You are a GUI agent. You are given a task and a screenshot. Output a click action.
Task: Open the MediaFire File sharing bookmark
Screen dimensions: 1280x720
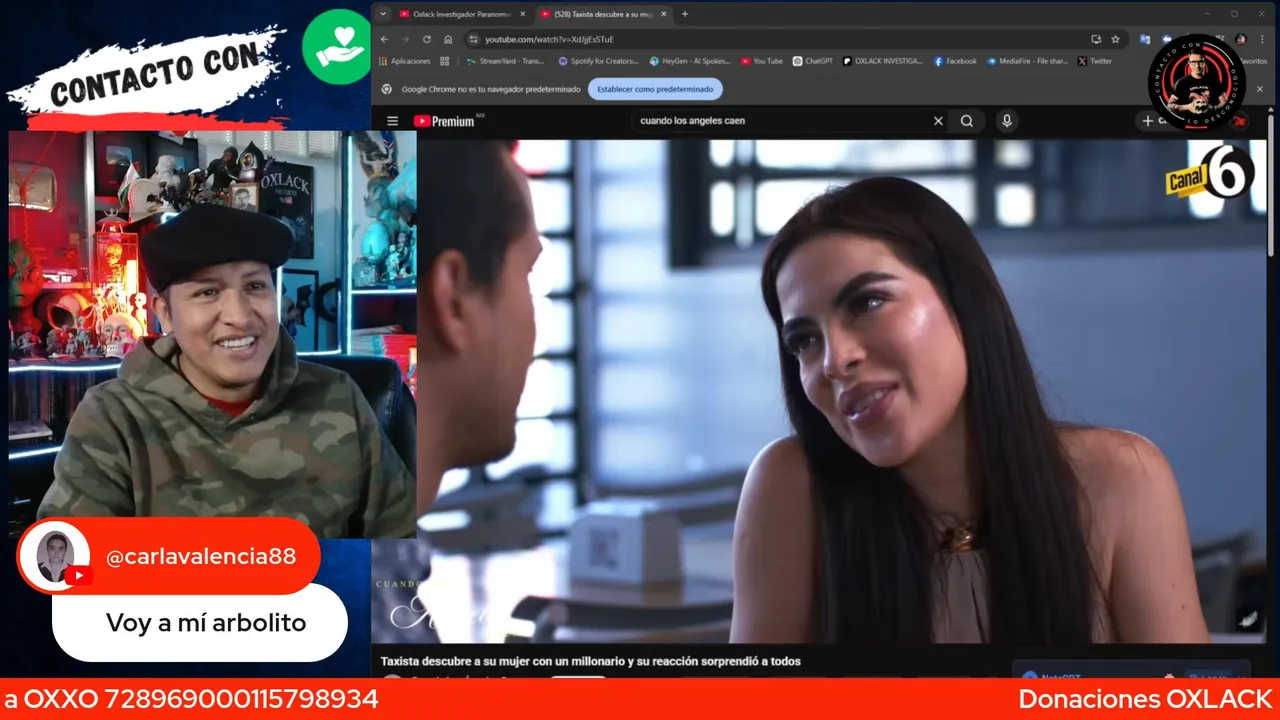point(1027,61)
